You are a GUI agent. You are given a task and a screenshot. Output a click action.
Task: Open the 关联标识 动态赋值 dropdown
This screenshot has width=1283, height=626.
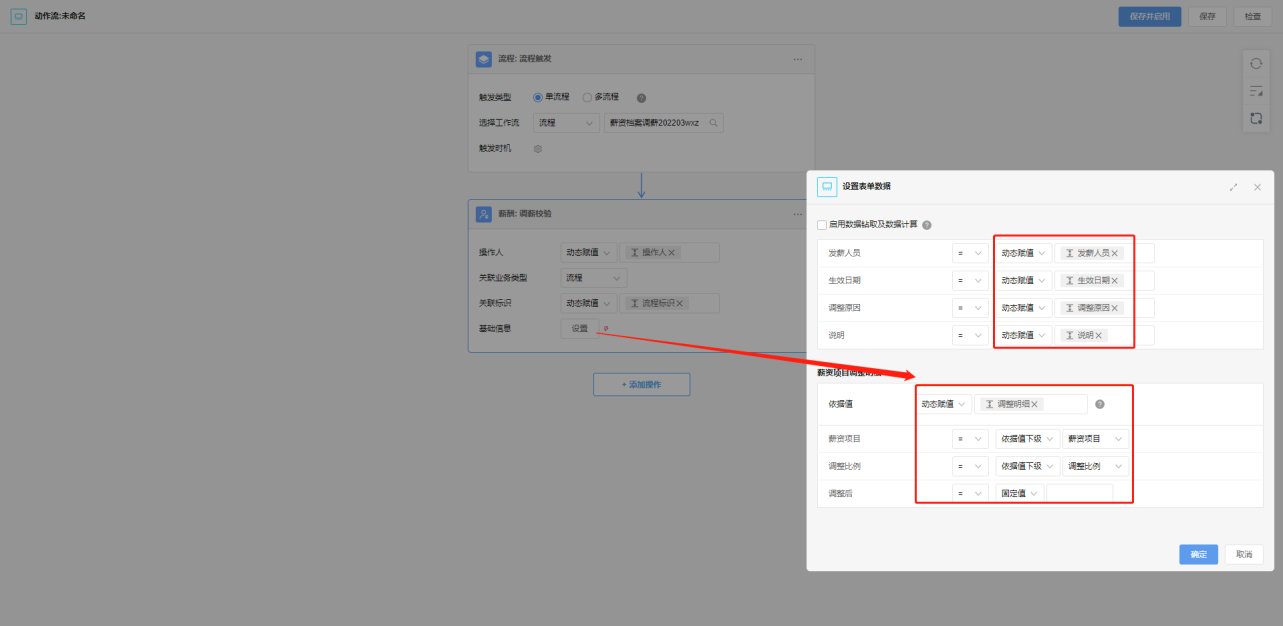(x=588, y=303)
